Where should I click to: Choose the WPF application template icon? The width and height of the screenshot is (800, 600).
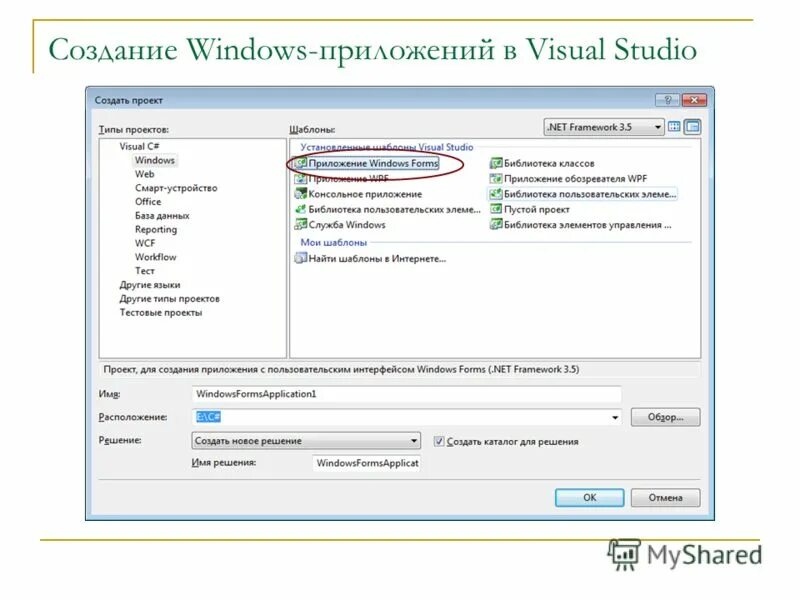(301, 179)
